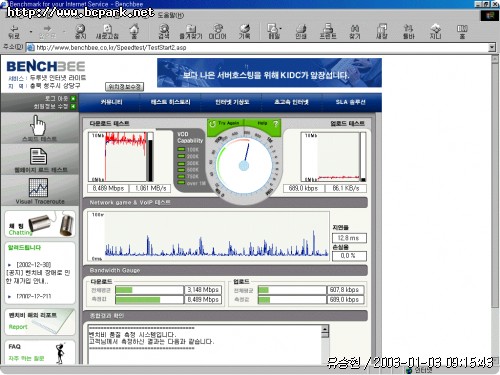Open the Chatting tin-can banner
The width and height of the screenshot is (500, 375).
click(40, 224)
